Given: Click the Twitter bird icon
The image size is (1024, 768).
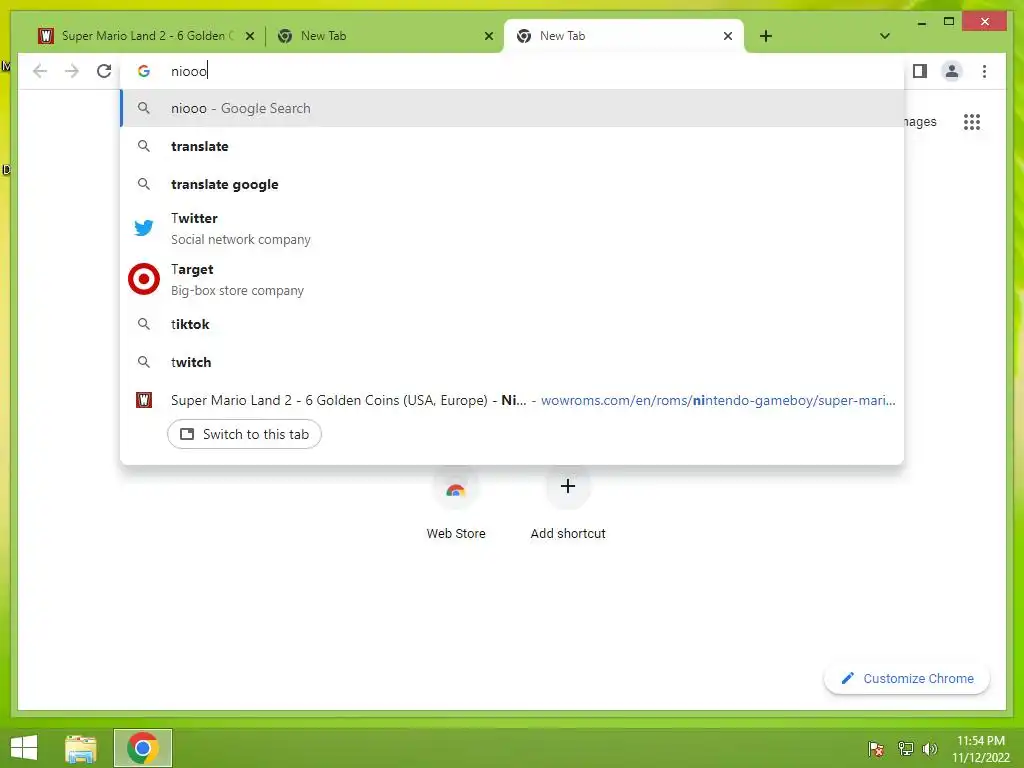Looking at the screenshot, I should click(144, 228).
